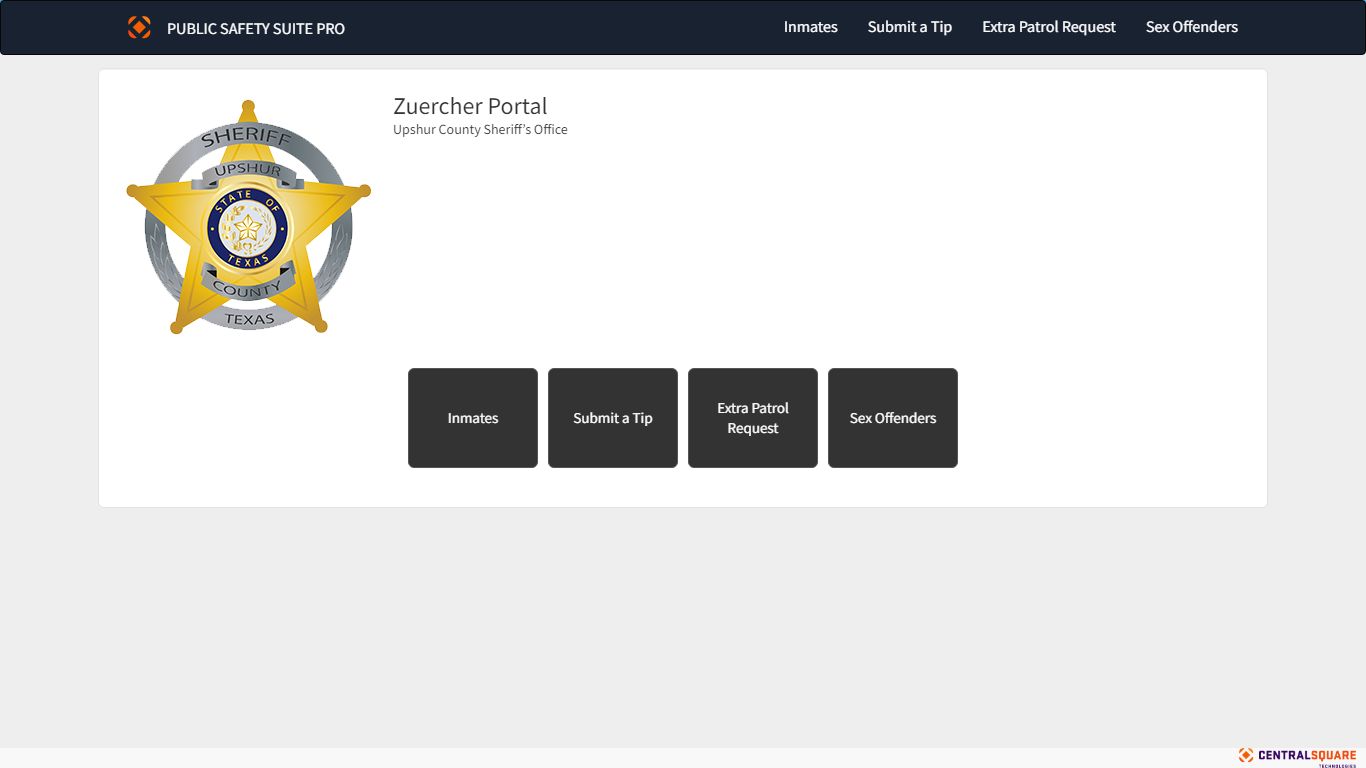This screenshot has width=1366, height=768.
Task: Click the CentralSquare Technologies footer wordmark
Action: pos(1307,757)
